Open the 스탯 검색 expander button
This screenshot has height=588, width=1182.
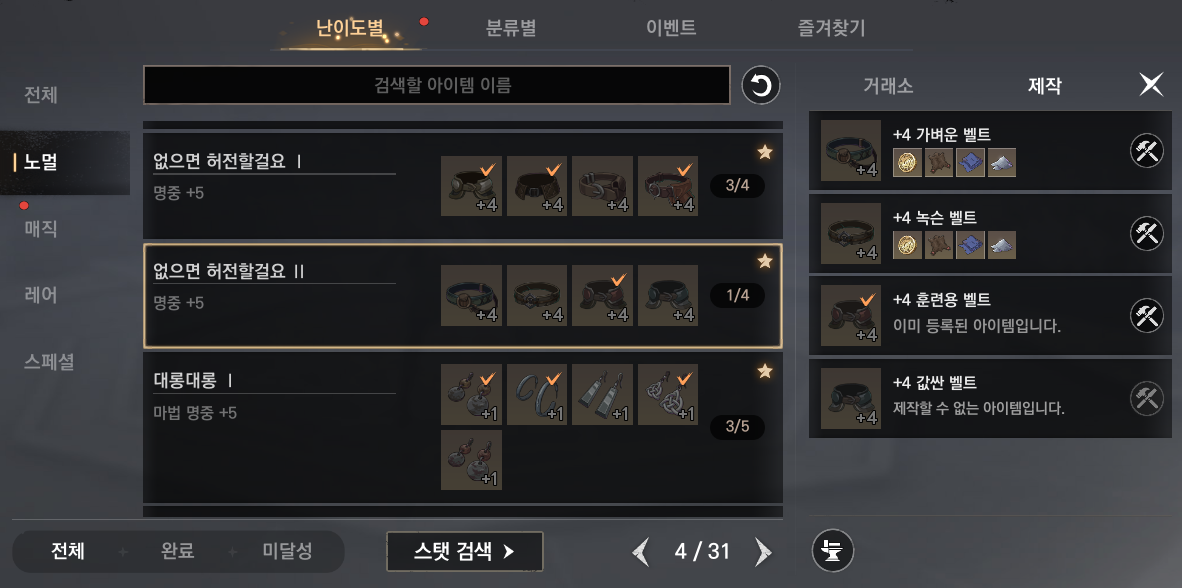[464, 552]
